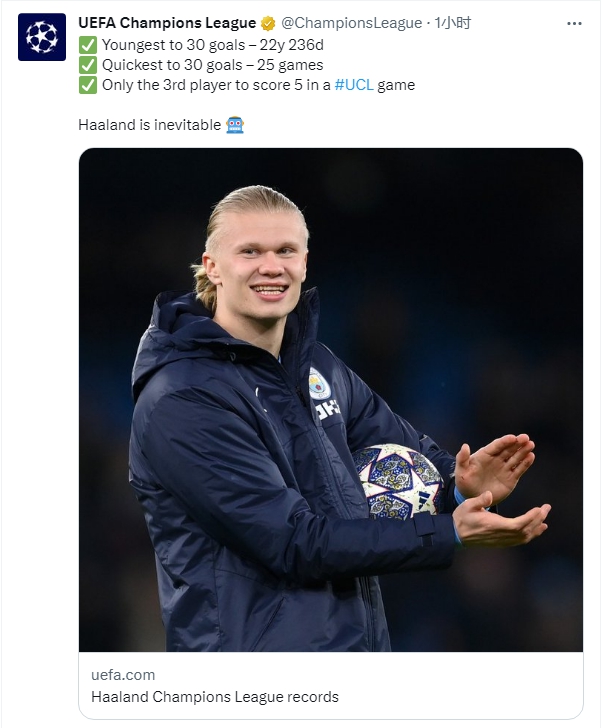602x728 pixels.
Task: Click the @ChampionsLeague handle
Action: pos(351,23)
